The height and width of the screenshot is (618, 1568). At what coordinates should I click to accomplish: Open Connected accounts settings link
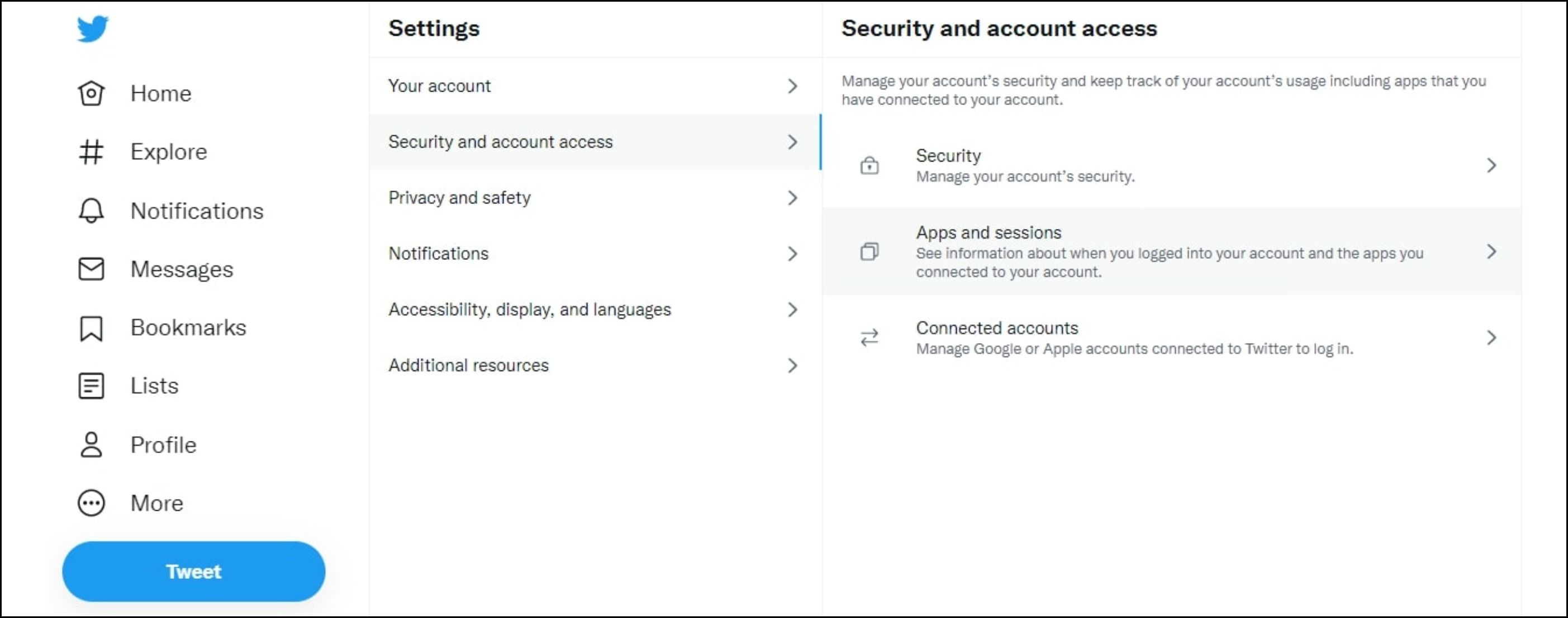[x=997, y=329]
